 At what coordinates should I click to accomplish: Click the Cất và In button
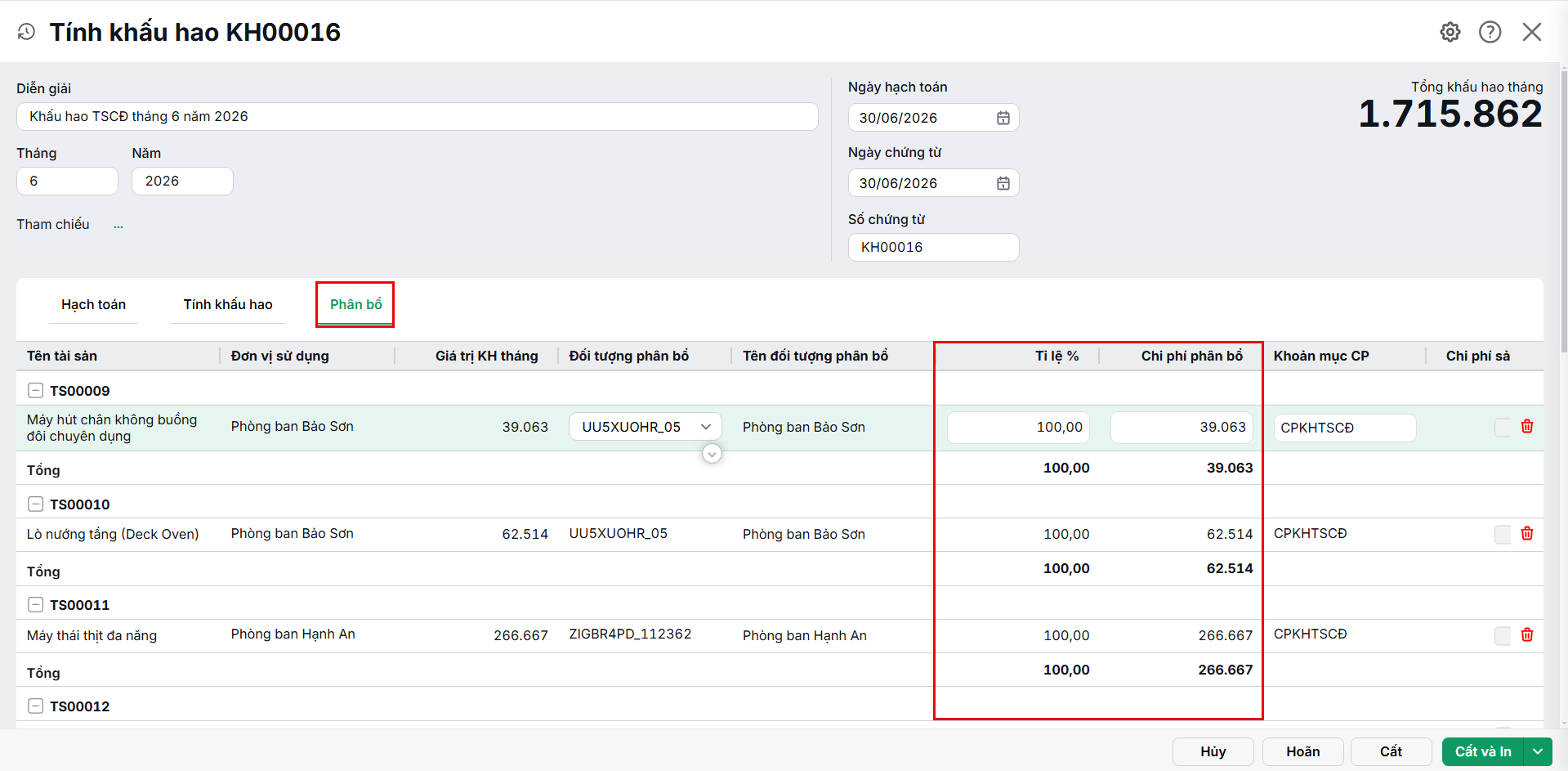1483,751
